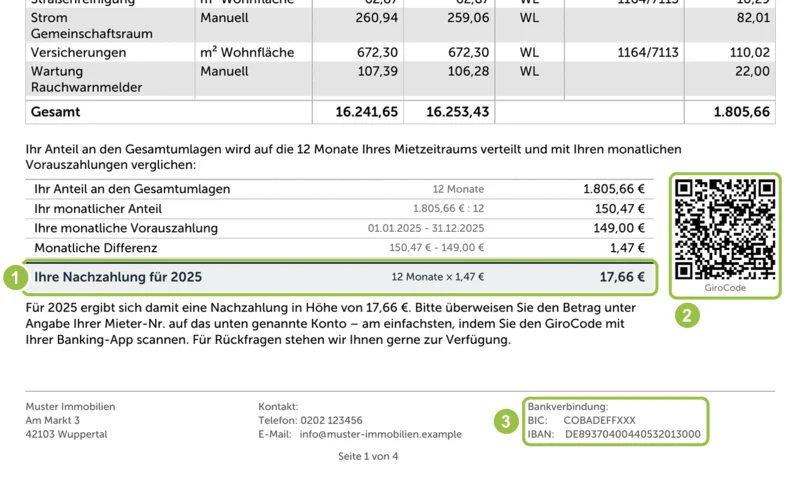Click the value 106,28
The width and height of the screenshot is (800, 500).
point(468,71)
